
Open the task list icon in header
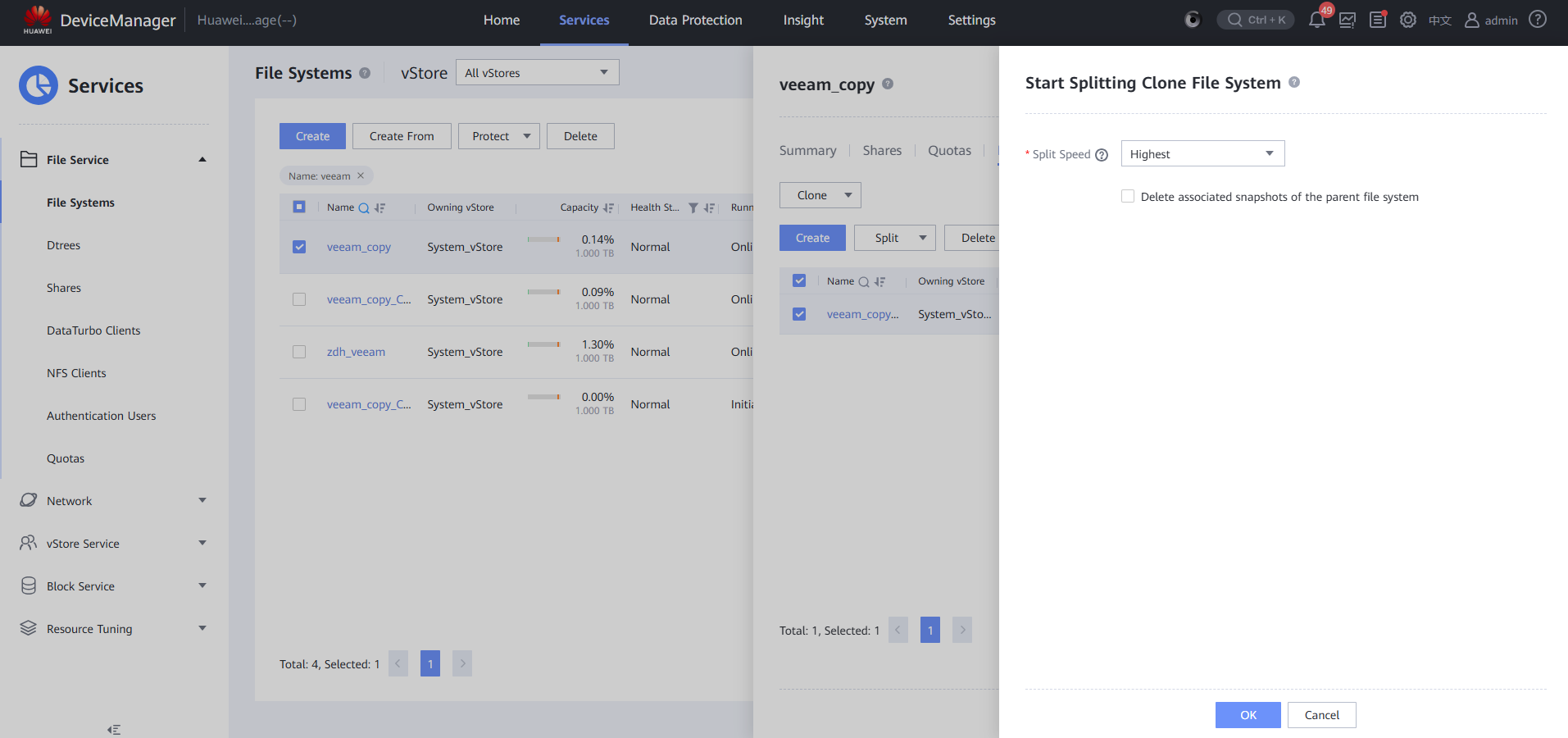(x=1378, y=20)
